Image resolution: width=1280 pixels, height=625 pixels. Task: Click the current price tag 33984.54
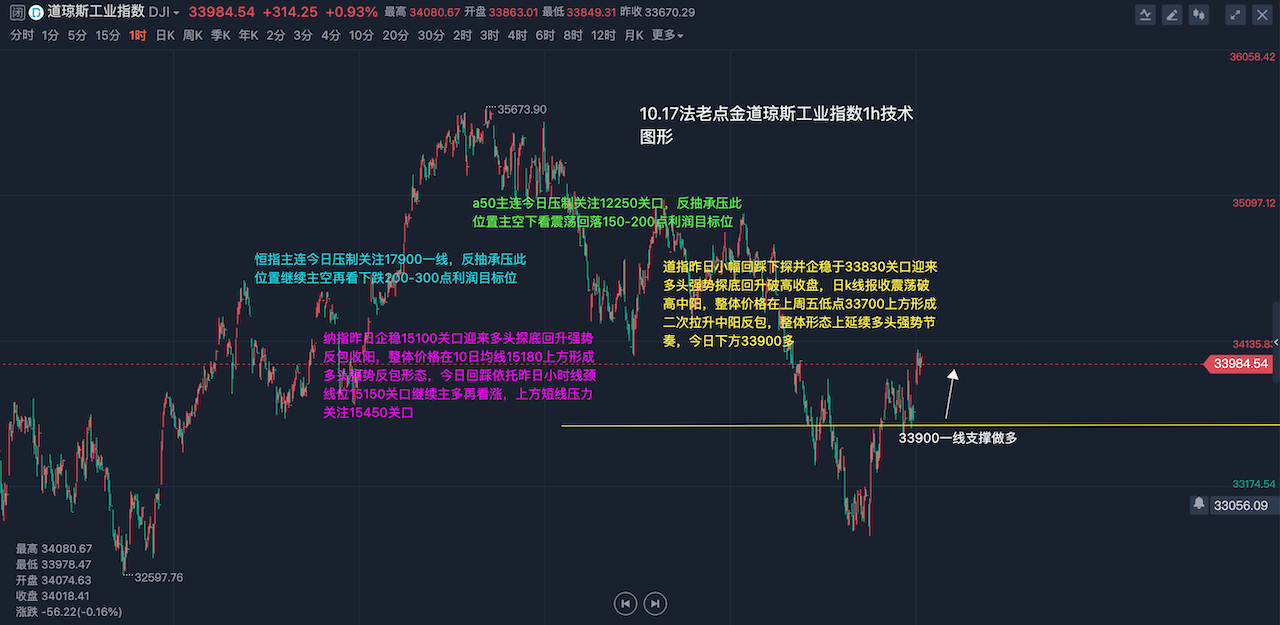(1241, 364)
